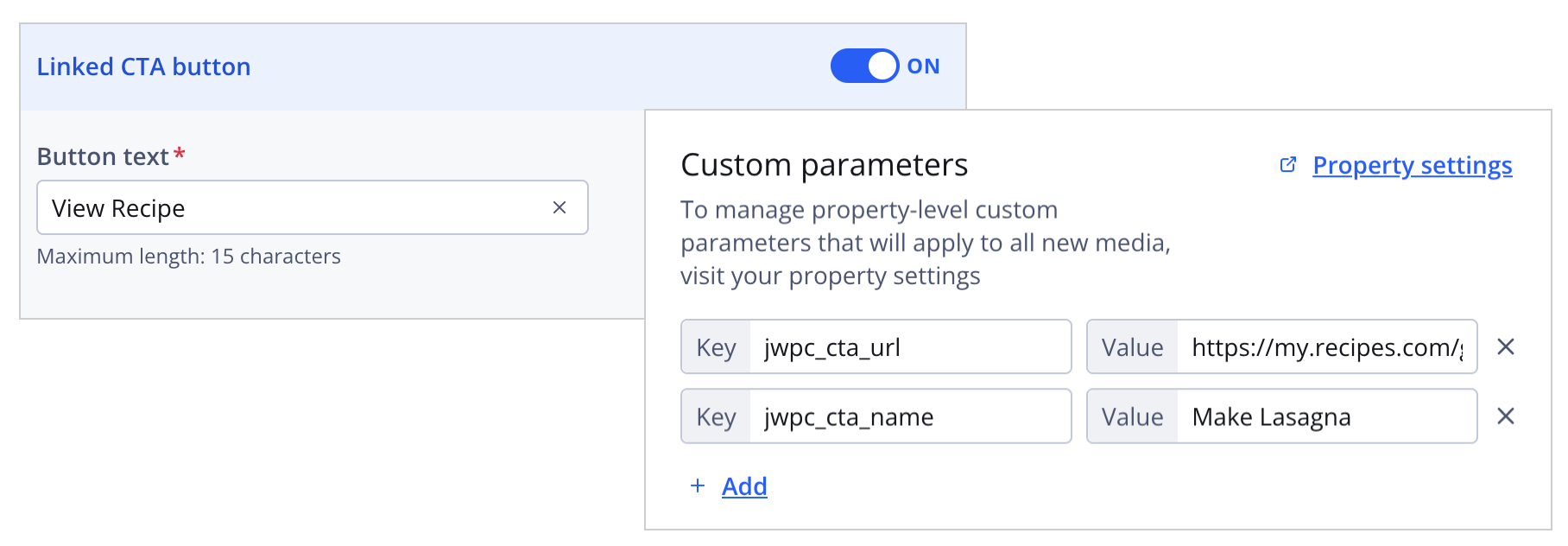Click the Custom parameters panel title
Image resolution: width=1568 pixels, height=546 pixels.
click(825, 165)
